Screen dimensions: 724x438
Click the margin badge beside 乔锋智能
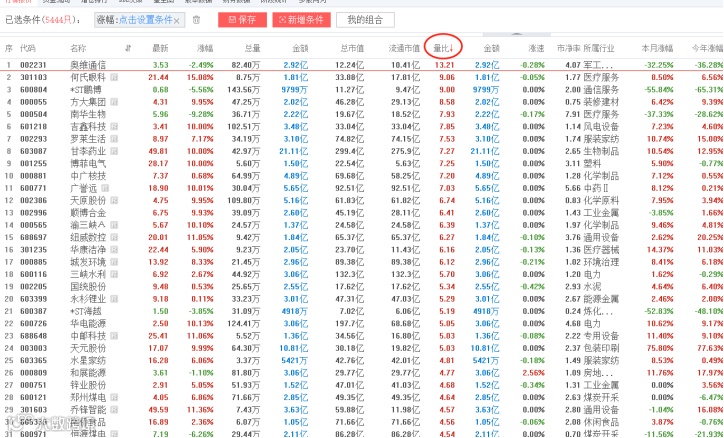tap(114, 409)
